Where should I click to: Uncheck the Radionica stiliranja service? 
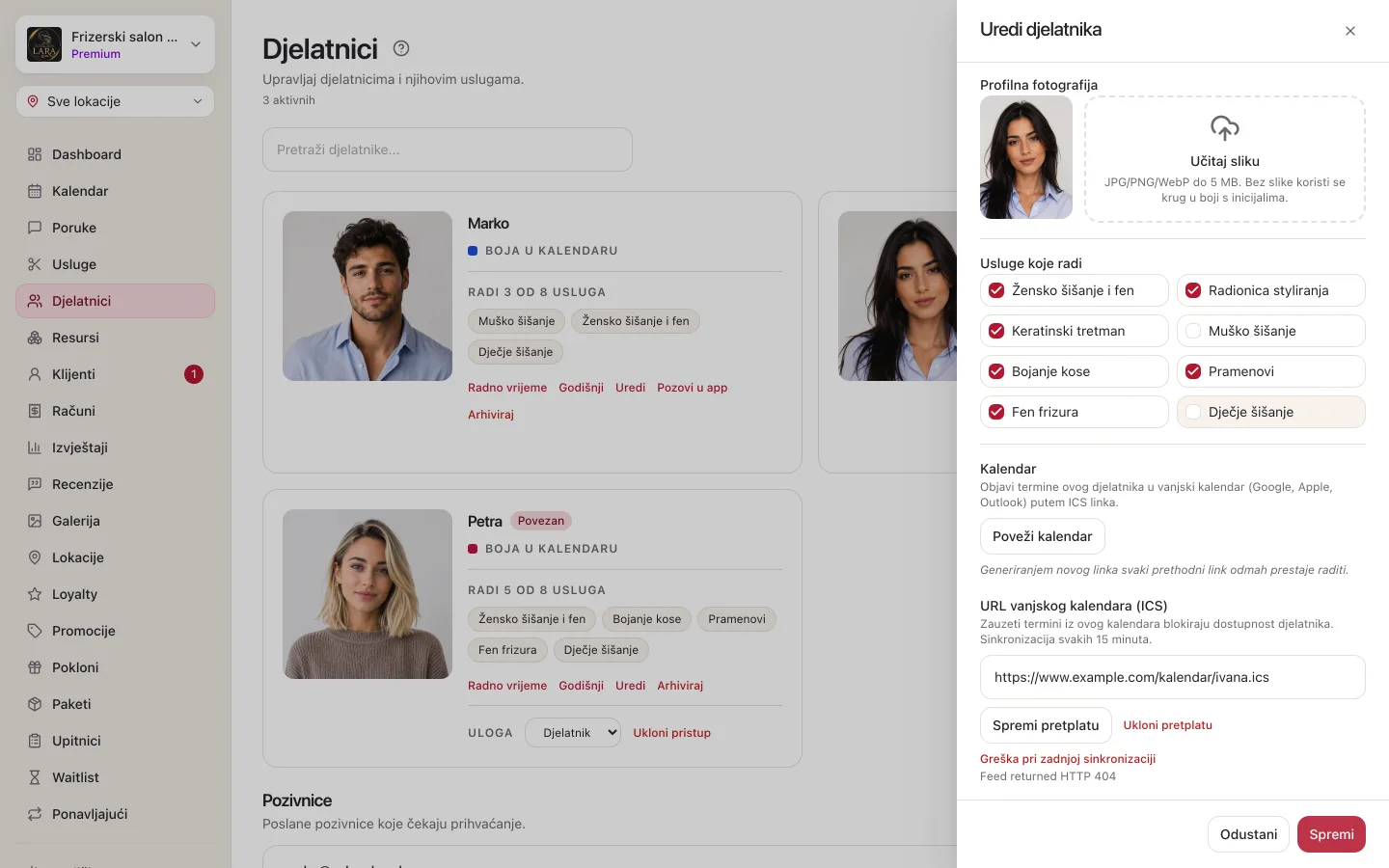tap(1193, 290)
